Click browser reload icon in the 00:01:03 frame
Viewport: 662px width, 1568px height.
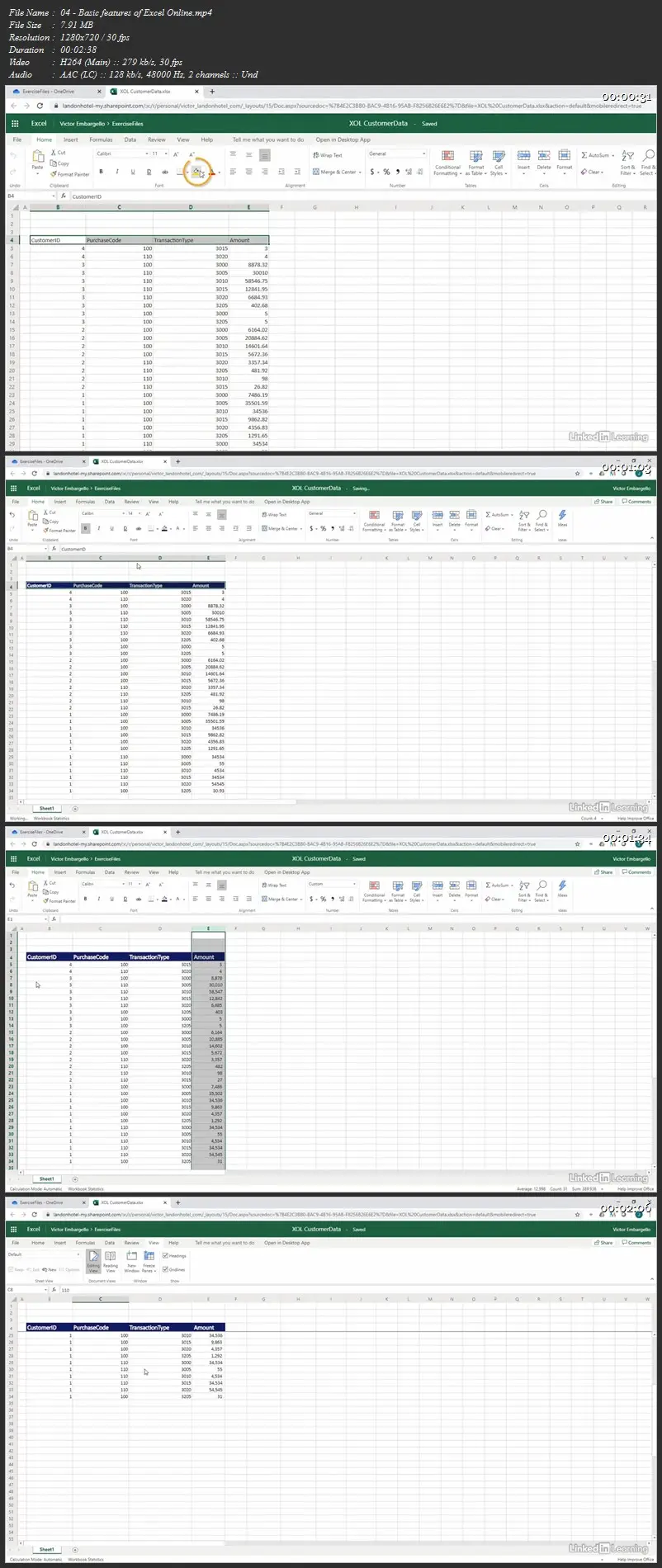click(34, 474)
